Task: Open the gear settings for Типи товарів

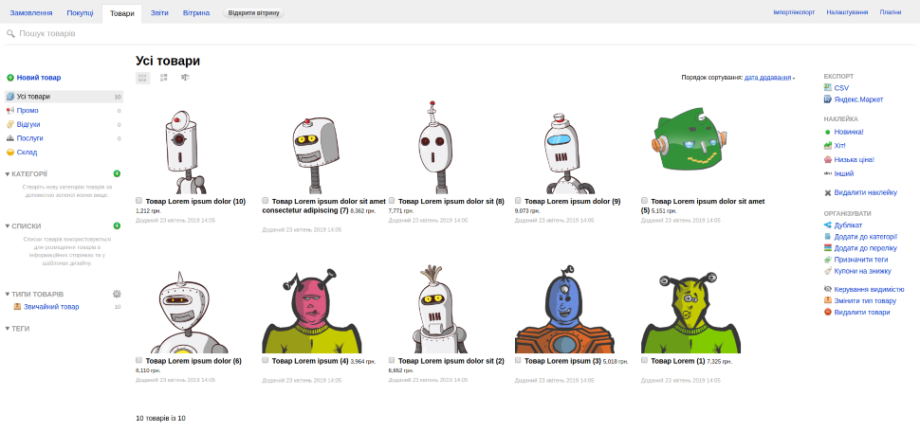Action: [117, 294]
